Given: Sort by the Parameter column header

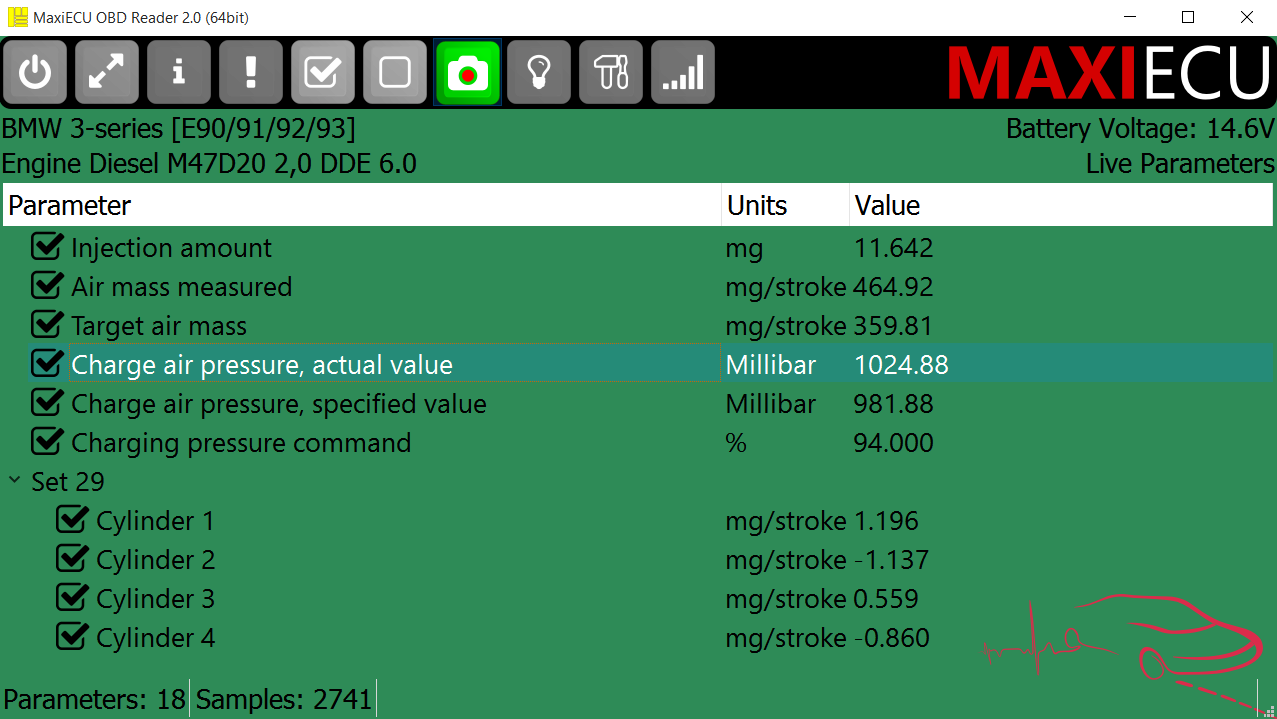Looking at the screenshot, I should [362, 205].
